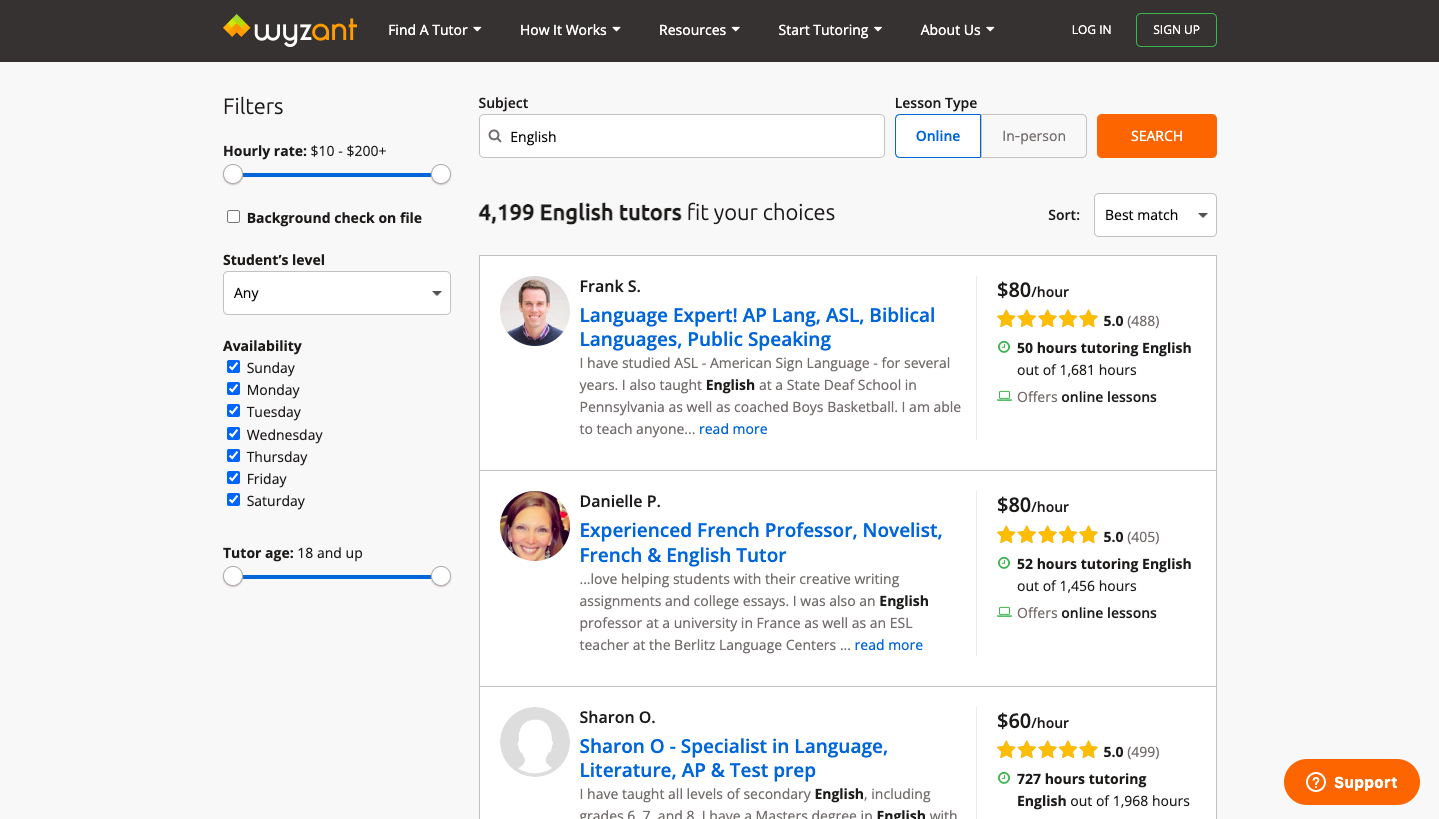1439x819 pixels.
Task: Uncheck Sunday availability
Action: click(x=234, y=367)
